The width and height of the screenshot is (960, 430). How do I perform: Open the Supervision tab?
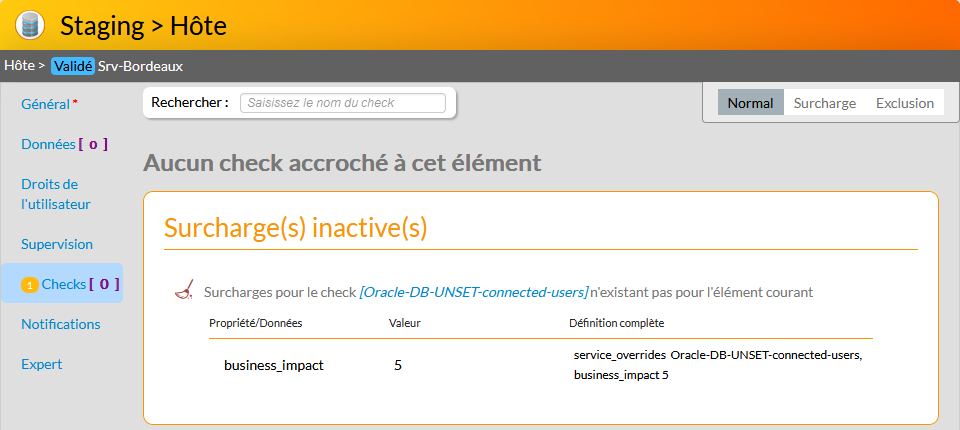tap(57, 244)
